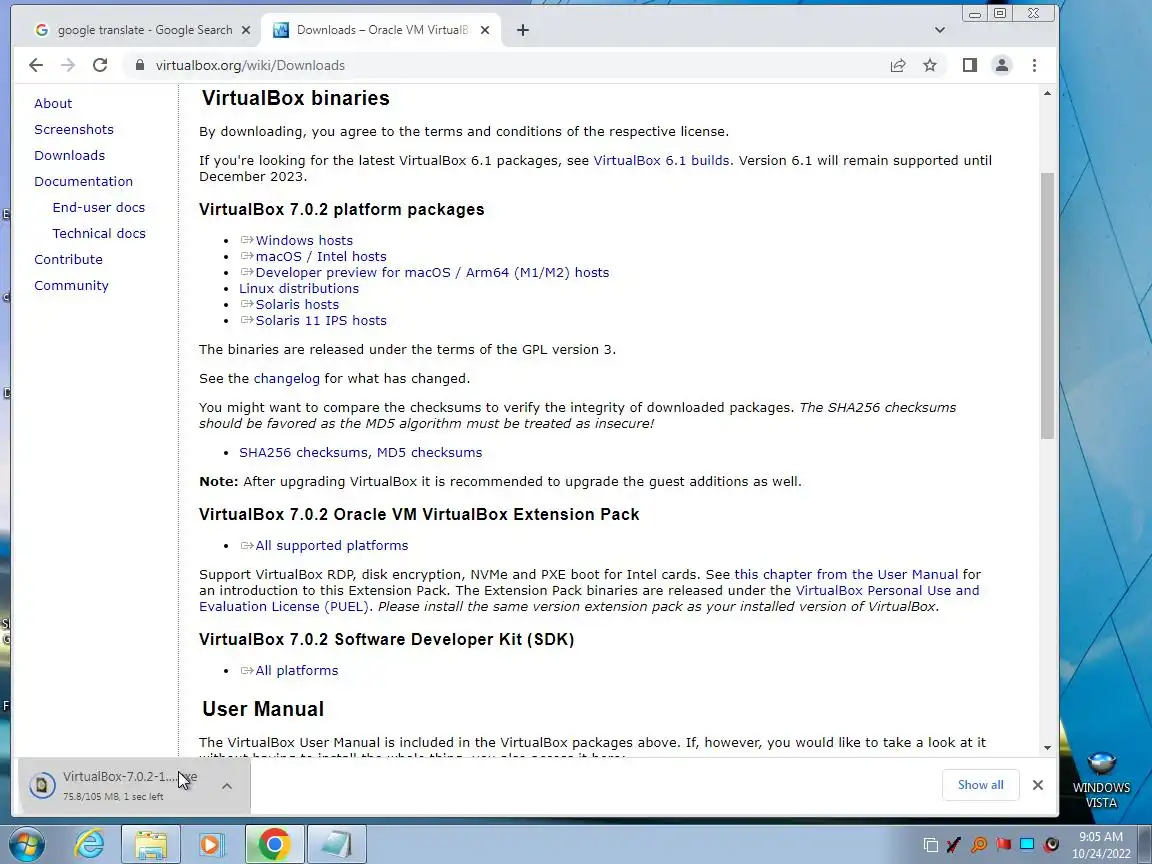The image size is (1152, 864).
Task: Open this chapter from the User Manual link
Action: (846, 575)
